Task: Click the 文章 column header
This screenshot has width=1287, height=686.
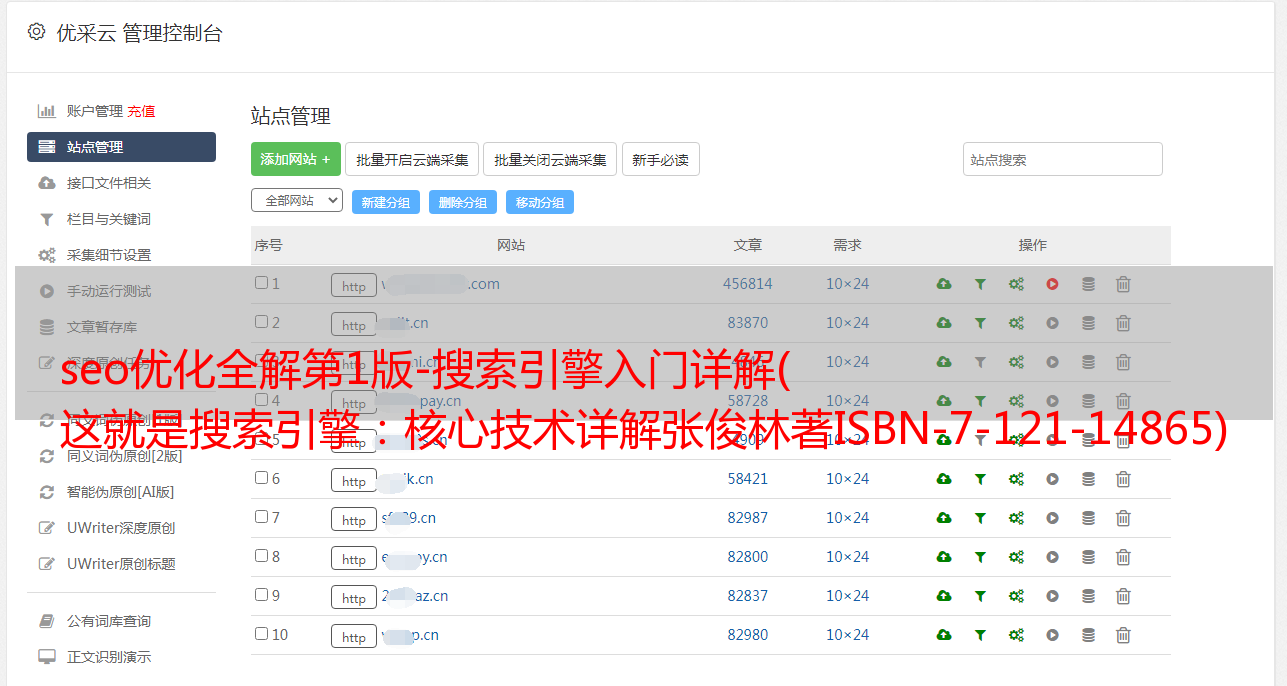Action: point(748,245)
